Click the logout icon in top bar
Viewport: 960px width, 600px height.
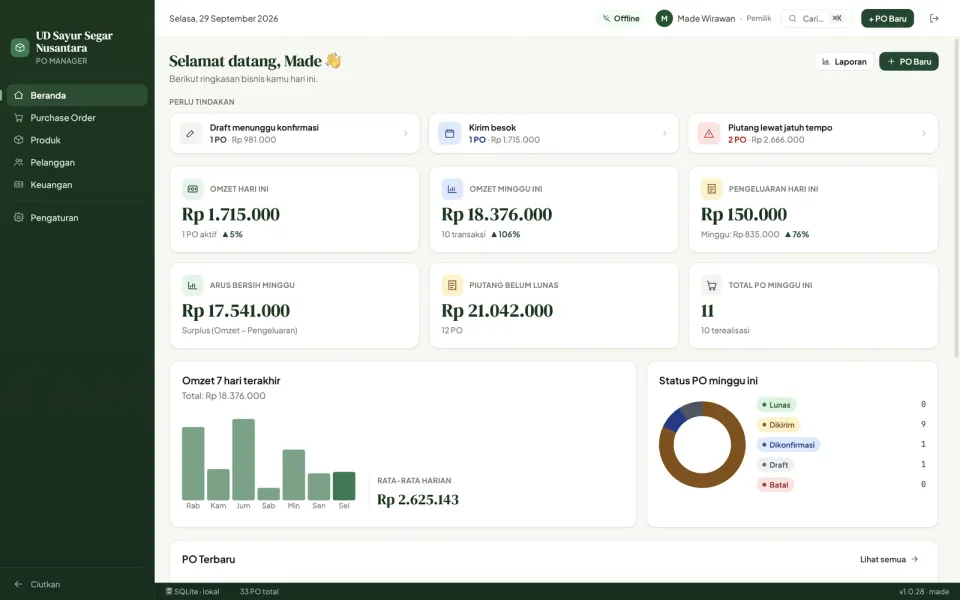(x=934, y=18)
